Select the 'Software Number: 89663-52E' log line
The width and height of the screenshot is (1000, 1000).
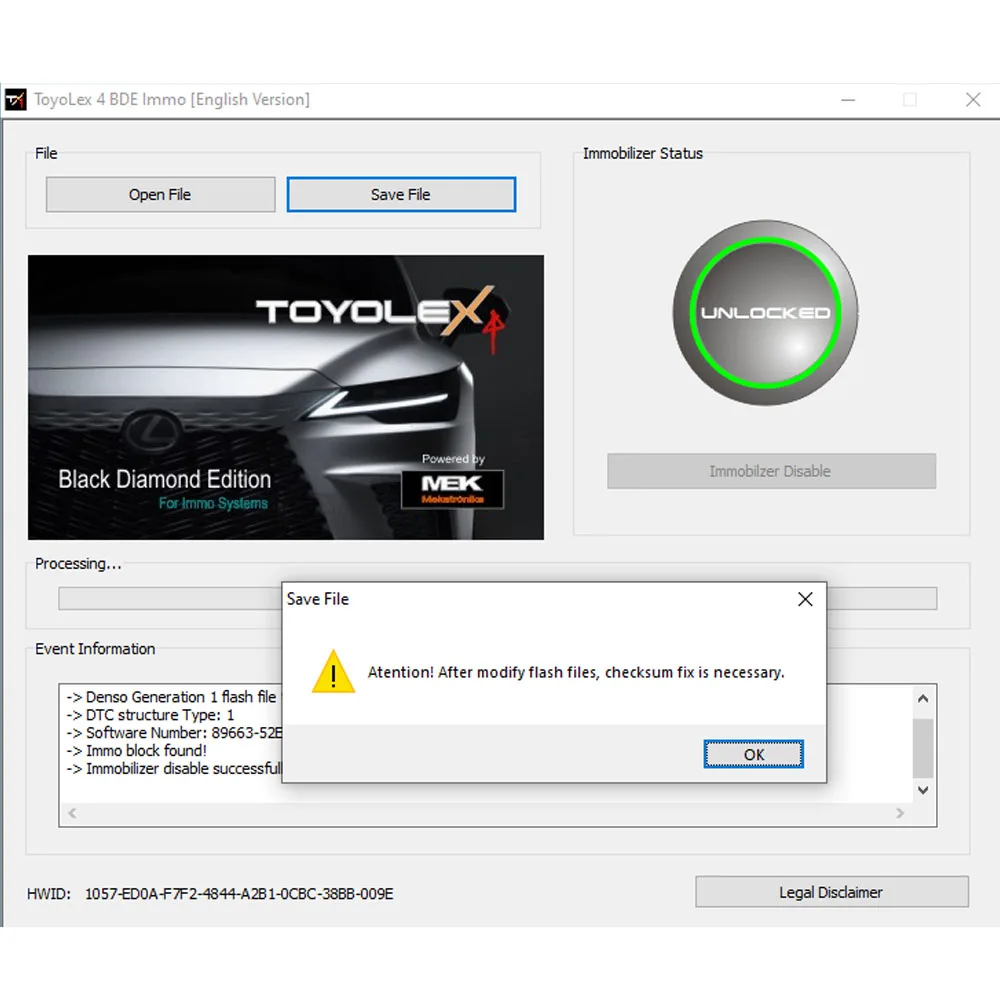(174, 733)
